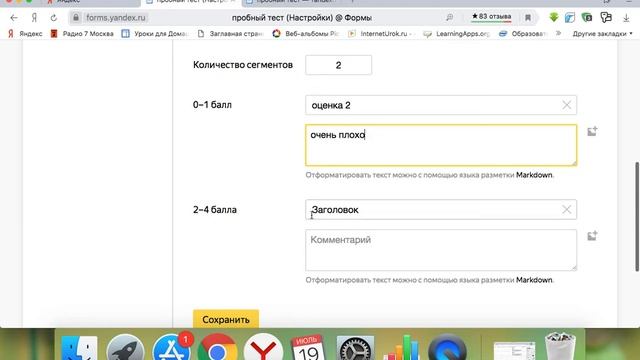Open the blue notes extension icon
The width and height of the screenshot is (640, 360).
(570, 17)
